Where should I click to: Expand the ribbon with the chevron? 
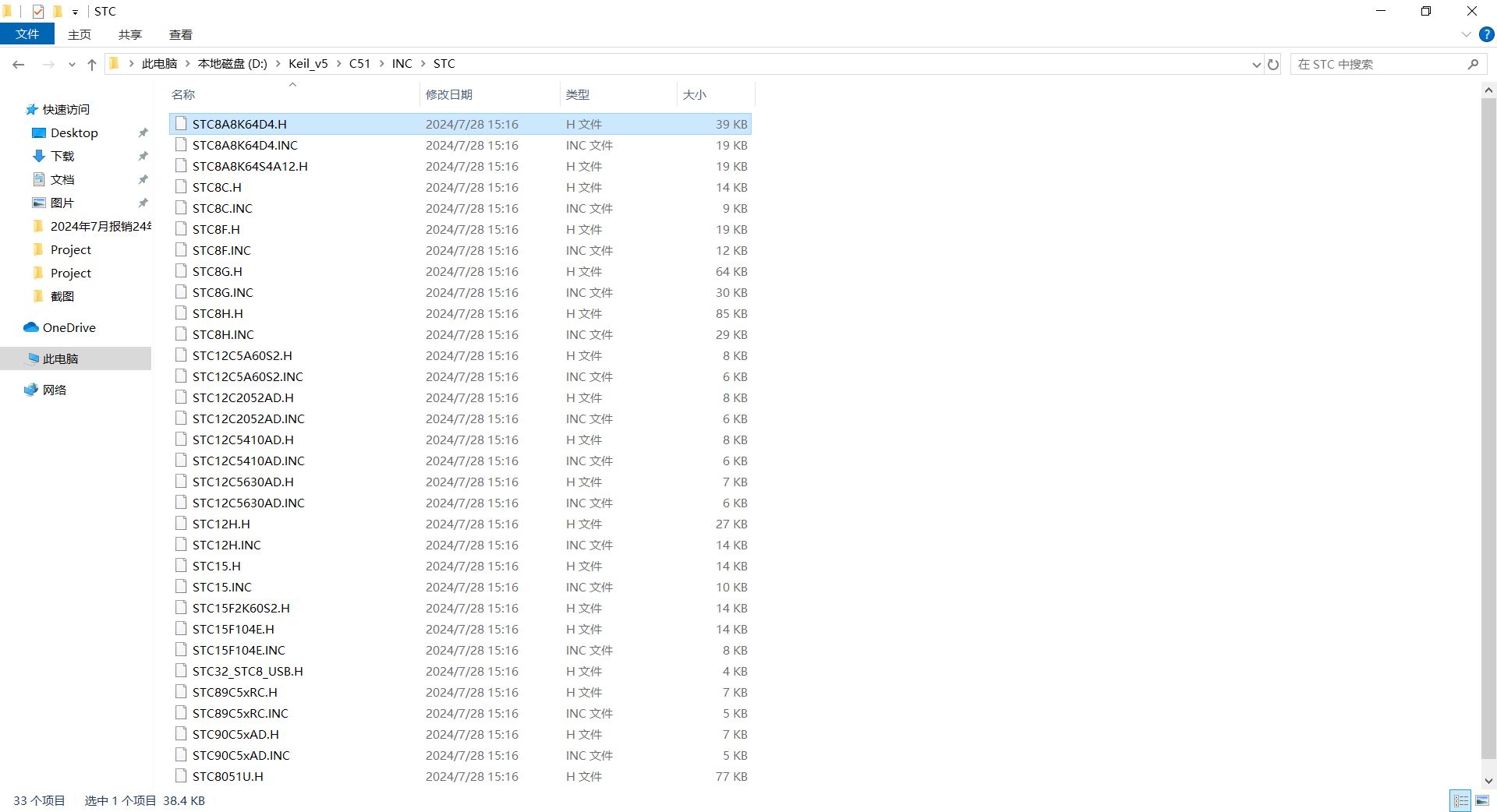(1466, 34)
